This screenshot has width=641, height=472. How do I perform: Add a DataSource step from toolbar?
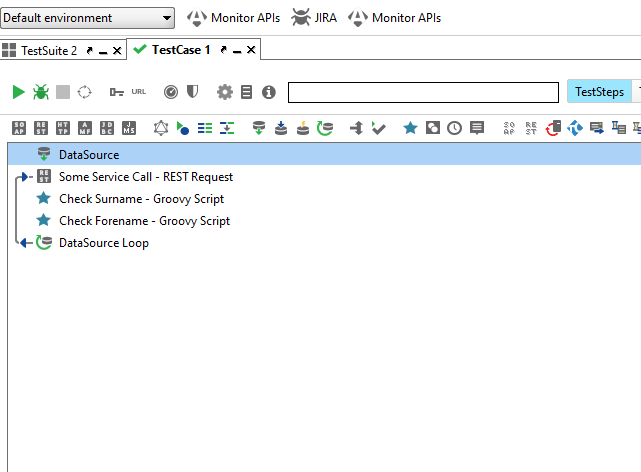(259, 128)
